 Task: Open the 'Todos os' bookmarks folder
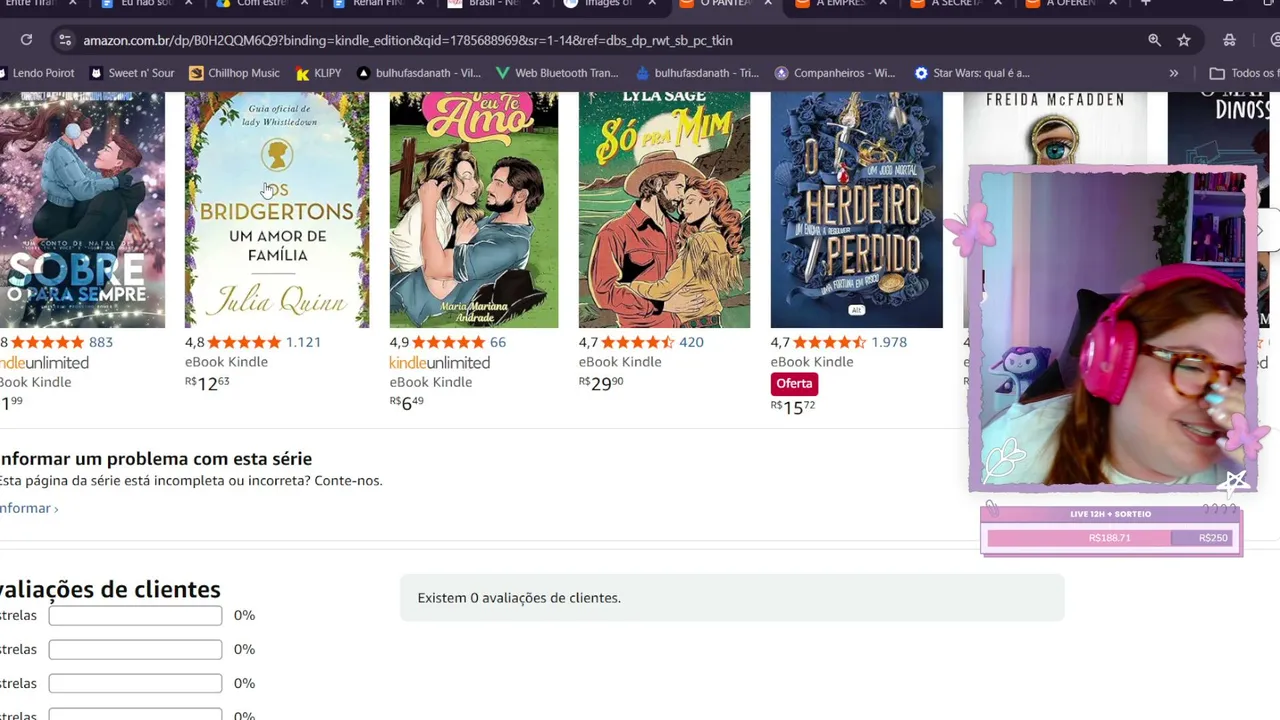[1244, 73]
